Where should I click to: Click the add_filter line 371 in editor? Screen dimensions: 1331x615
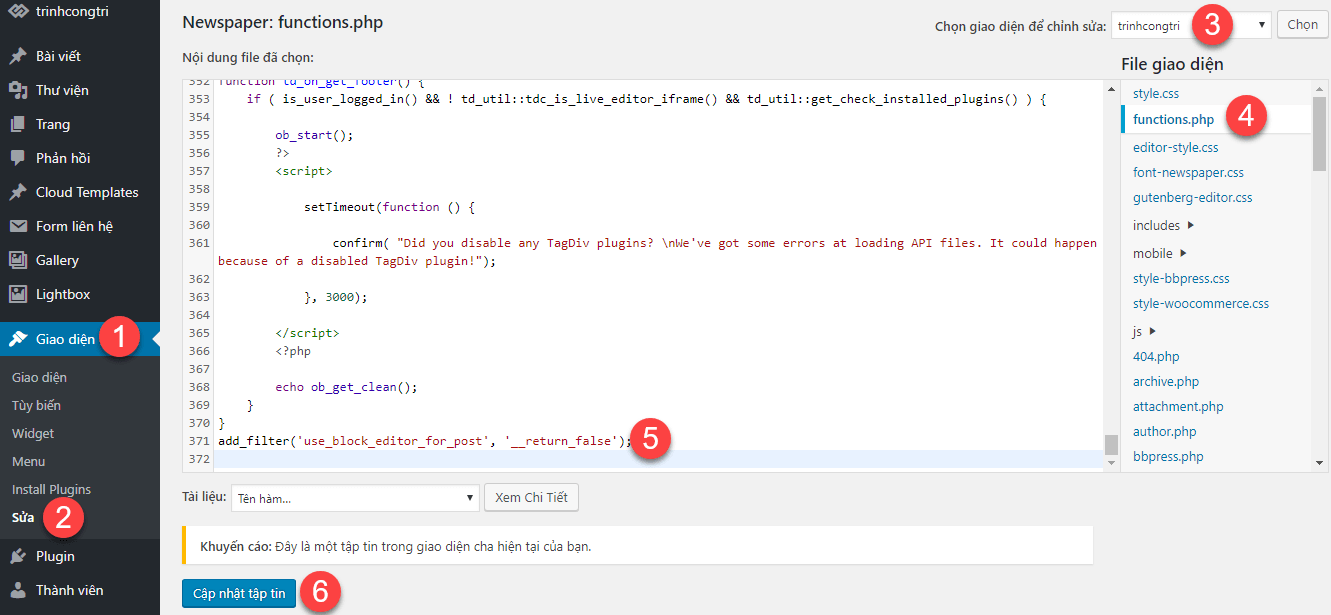point(425,441)
